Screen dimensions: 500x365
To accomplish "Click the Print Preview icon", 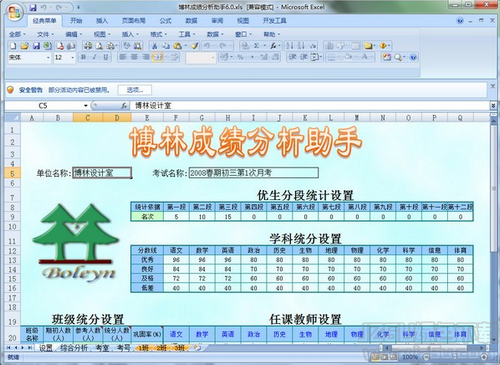I will click(x=99, y=46).
